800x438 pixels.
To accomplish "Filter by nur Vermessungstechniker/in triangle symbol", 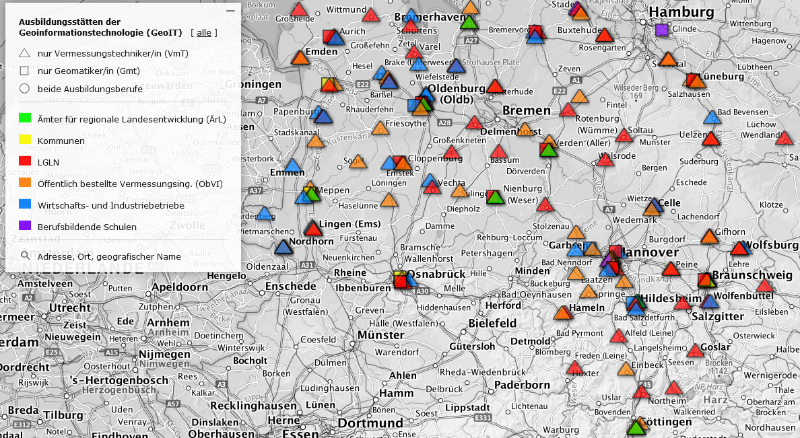I will [x=24, y=52].
